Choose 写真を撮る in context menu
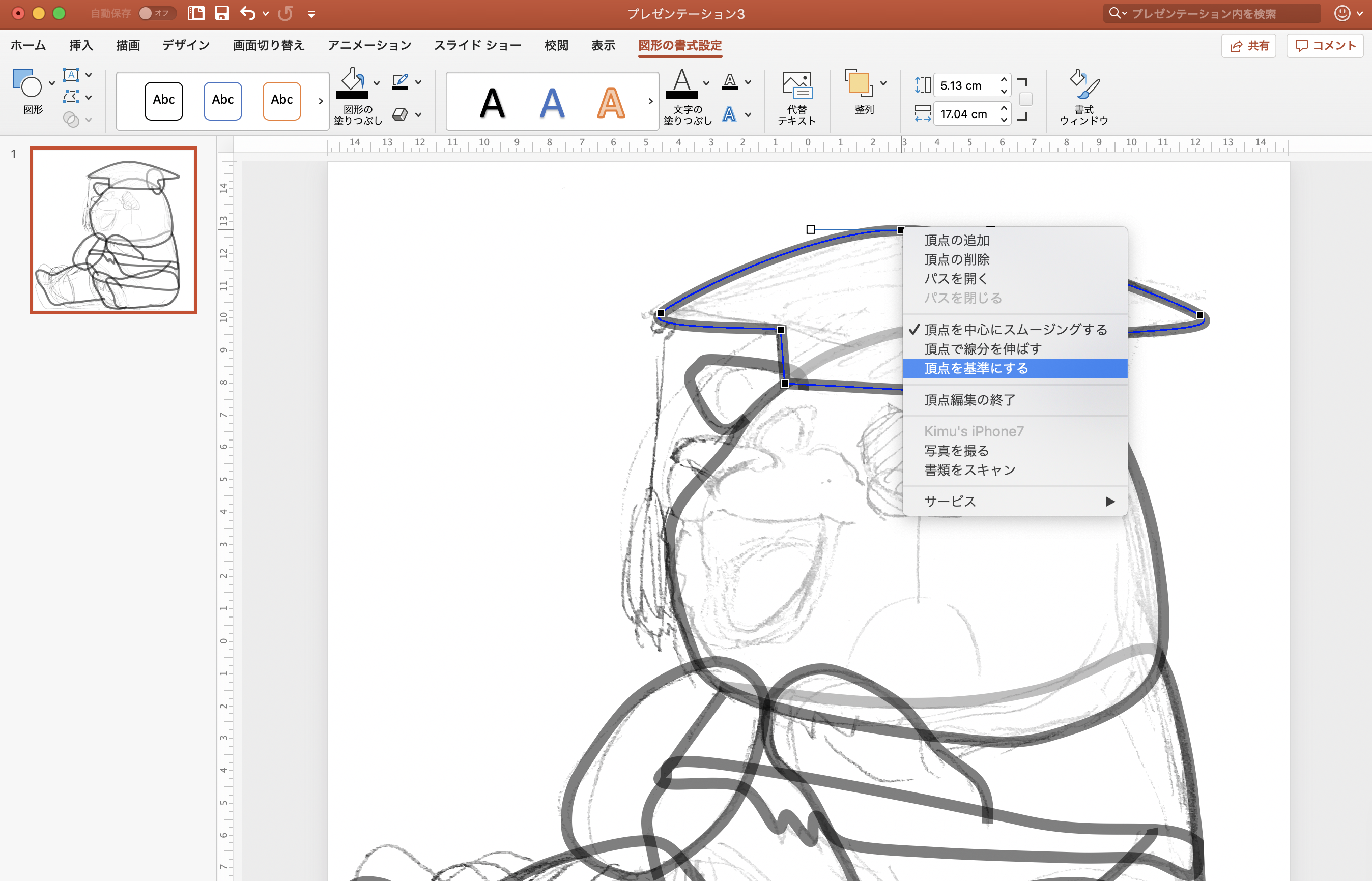 tap(1015, 451)
